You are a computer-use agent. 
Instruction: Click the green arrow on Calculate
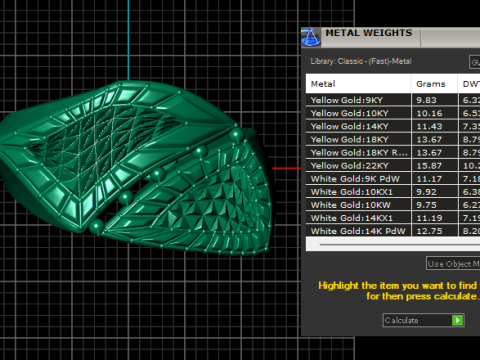[458, 320]
